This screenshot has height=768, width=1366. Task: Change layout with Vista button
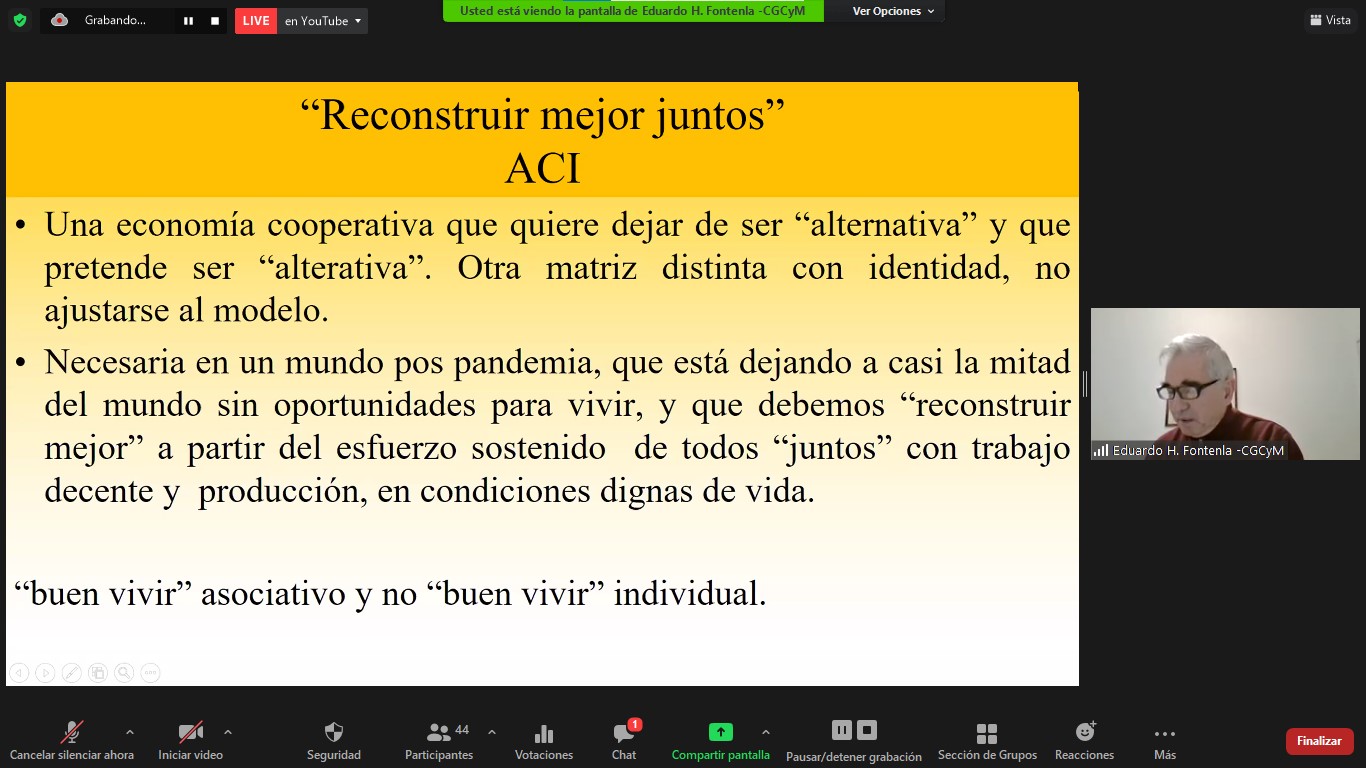click(1329, 20)
